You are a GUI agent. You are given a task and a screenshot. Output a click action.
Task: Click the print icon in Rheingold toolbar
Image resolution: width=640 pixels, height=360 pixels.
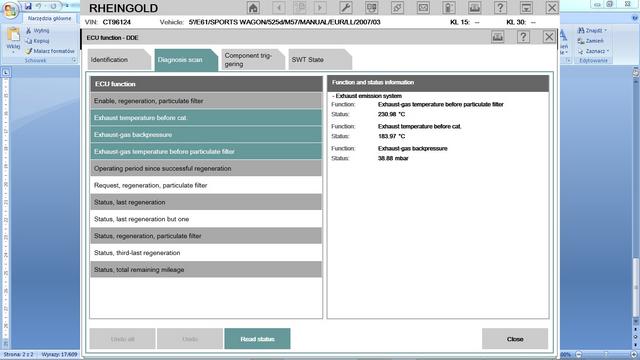pos(474,8)
